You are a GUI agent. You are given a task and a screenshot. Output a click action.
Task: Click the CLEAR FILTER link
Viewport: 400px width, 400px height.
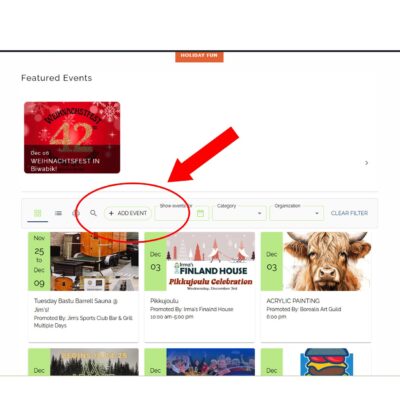click(x=349, y=213)
